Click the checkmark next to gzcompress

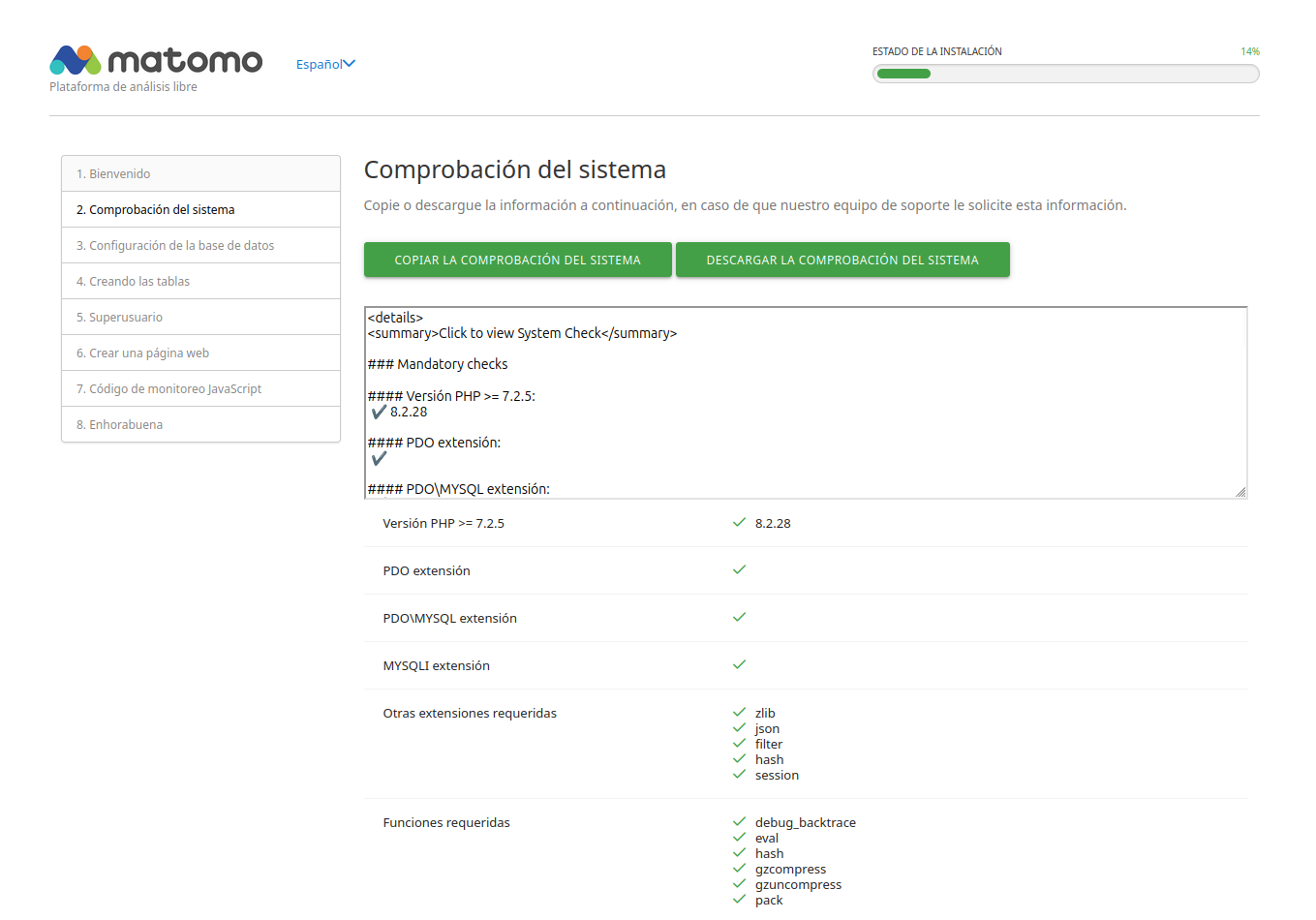(x=739, y=869)
